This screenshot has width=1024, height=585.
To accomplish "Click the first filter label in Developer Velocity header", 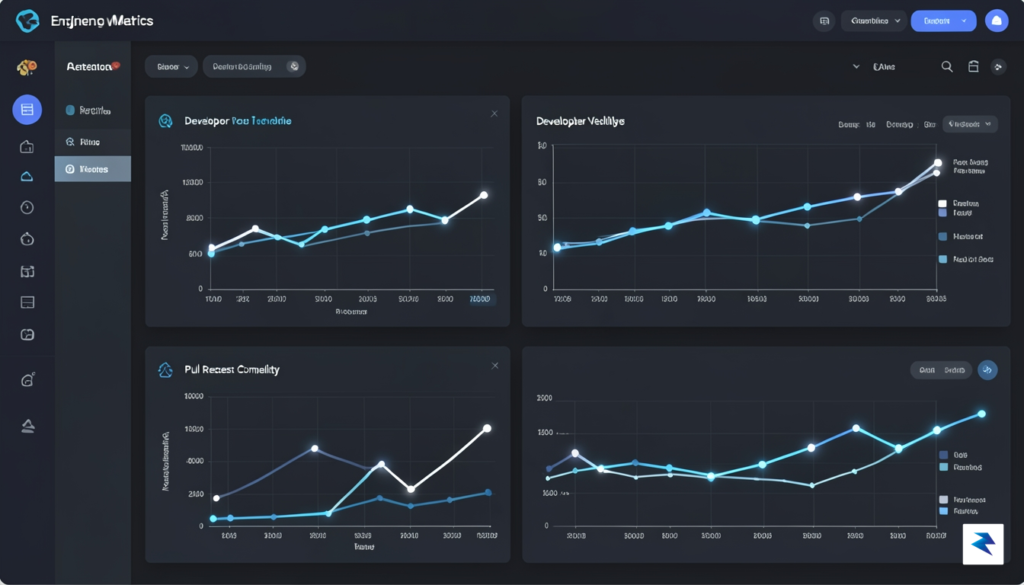I will [x=856, y=124].
